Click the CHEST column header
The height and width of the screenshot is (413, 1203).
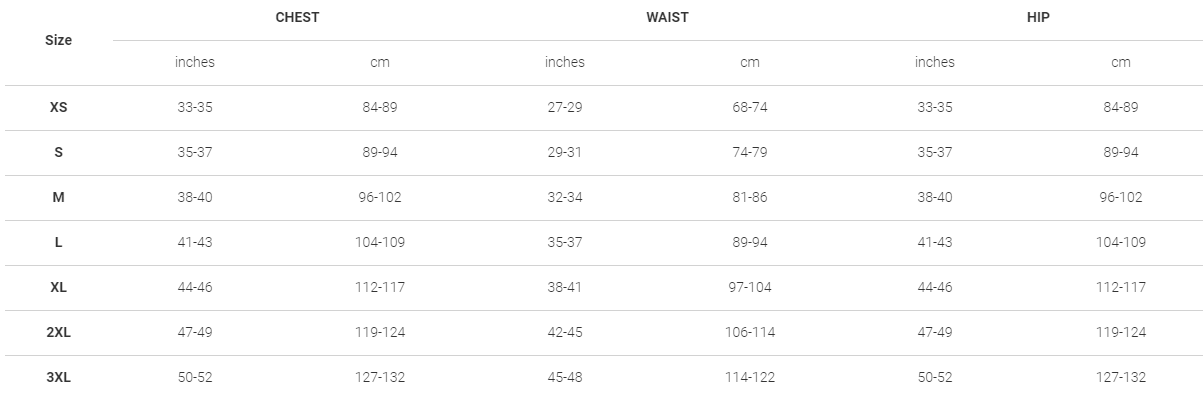tap(297, 18)
